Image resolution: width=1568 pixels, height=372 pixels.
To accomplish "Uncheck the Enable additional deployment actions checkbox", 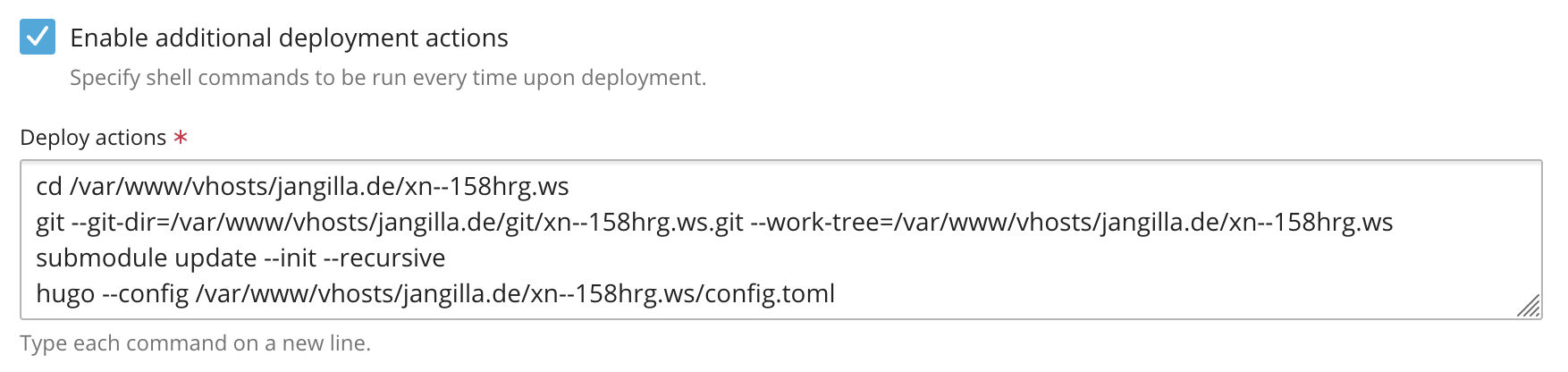I will (38, 37).
